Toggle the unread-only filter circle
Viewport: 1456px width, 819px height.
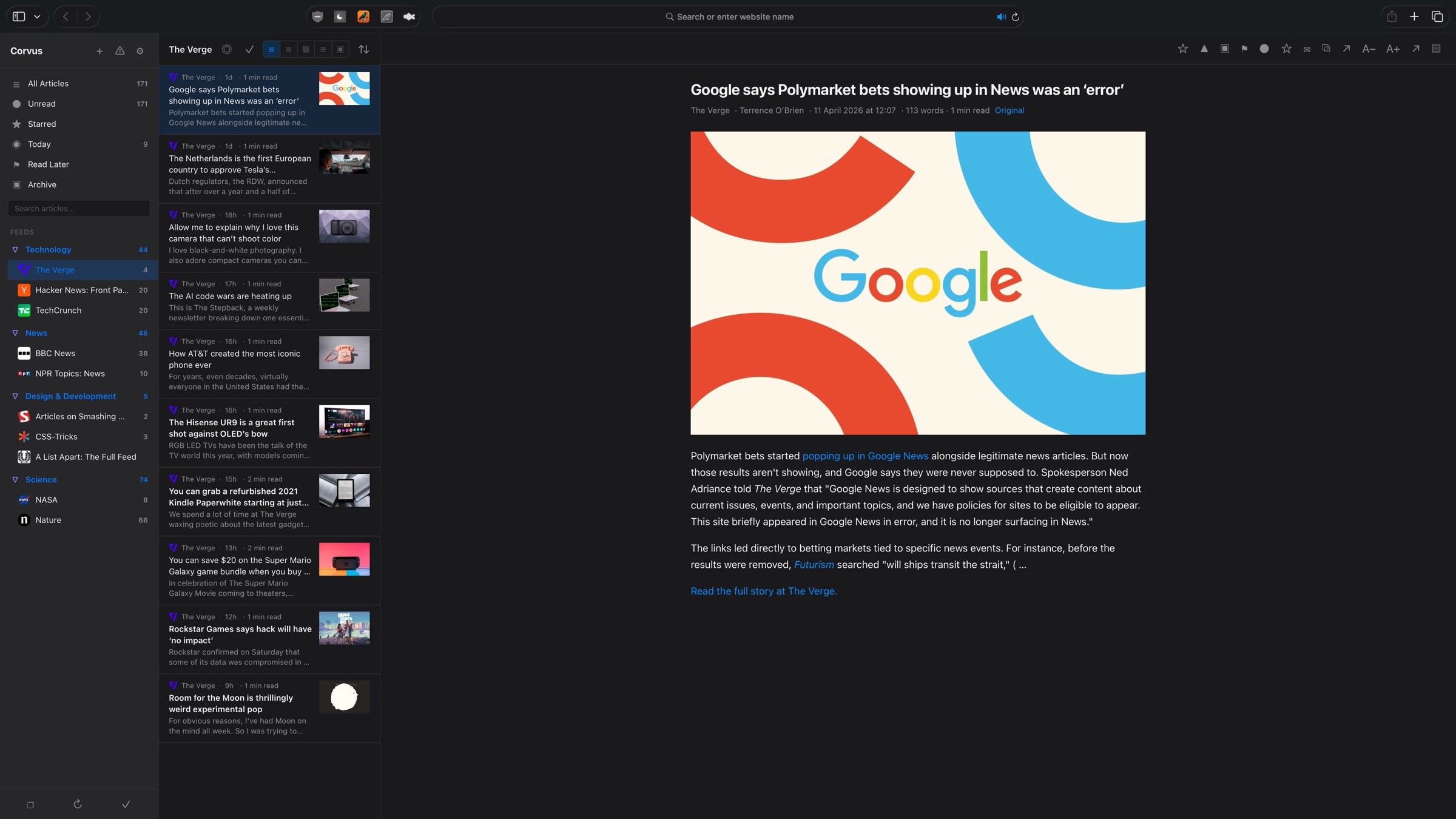227,49
